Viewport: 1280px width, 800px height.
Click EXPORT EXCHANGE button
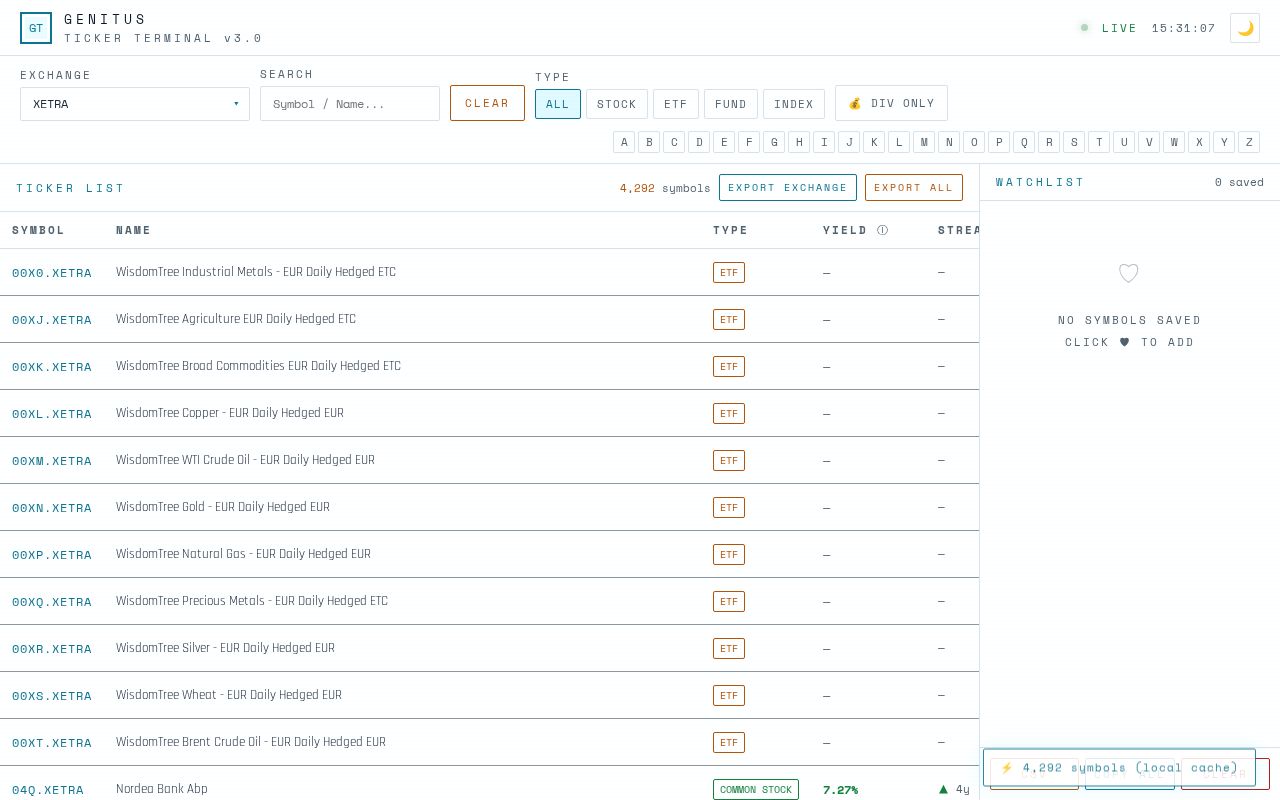[x=788, y=187]
